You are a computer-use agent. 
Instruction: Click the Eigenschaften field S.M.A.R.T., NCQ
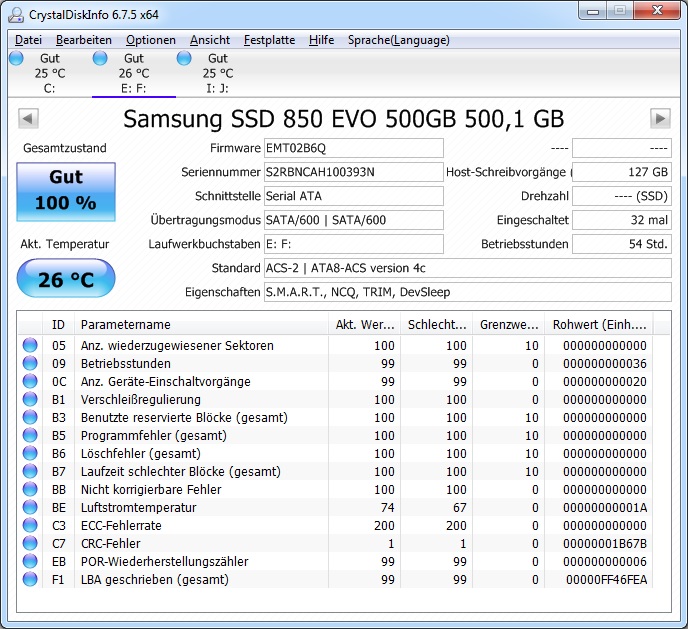(468, 292)
